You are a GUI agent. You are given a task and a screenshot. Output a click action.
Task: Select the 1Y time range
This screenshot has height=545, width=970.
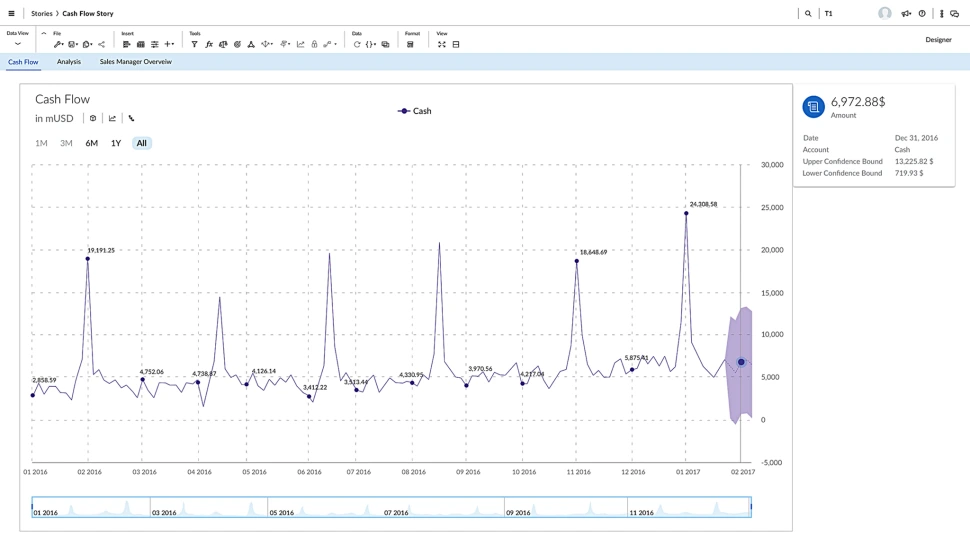point(116,144)
